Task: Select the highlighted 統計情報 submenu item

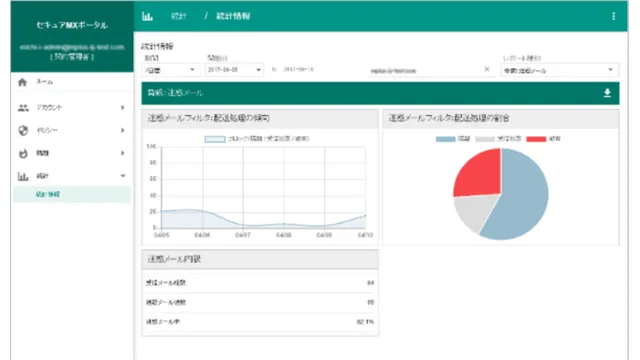Action: click(x=72, y=194)
